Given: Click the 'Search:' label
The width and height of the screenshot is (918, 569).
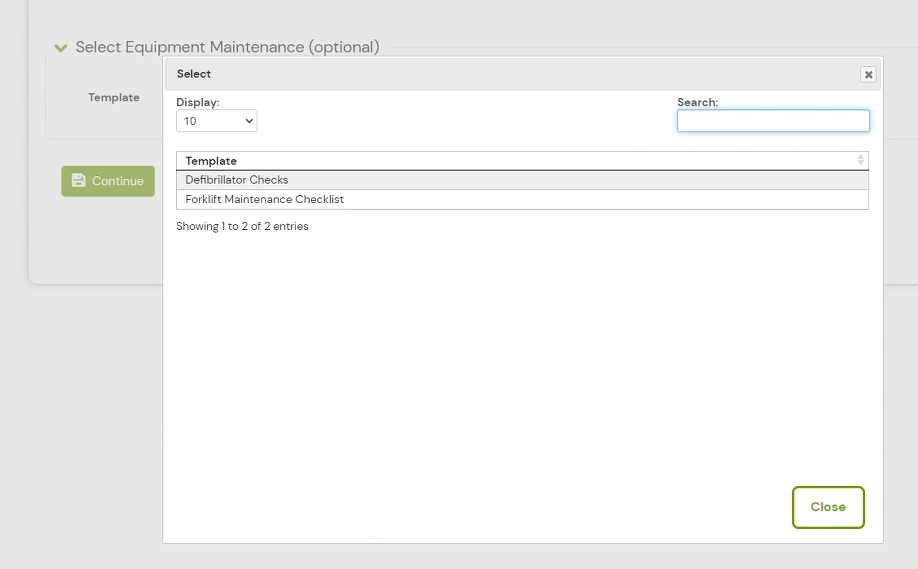Looking at the screenshot, I should point(697,102).
